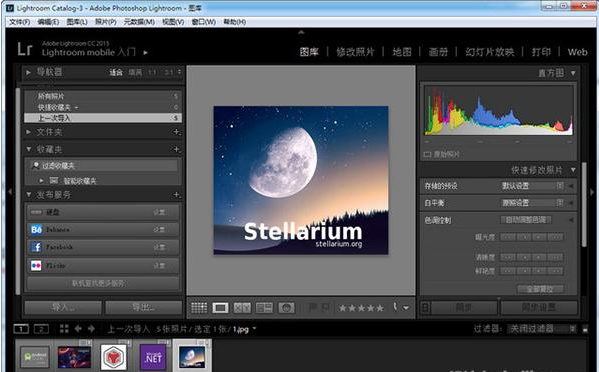Screen dimensions: 599x372
Task: Switch to Loupe view icon
Action: 220,307
